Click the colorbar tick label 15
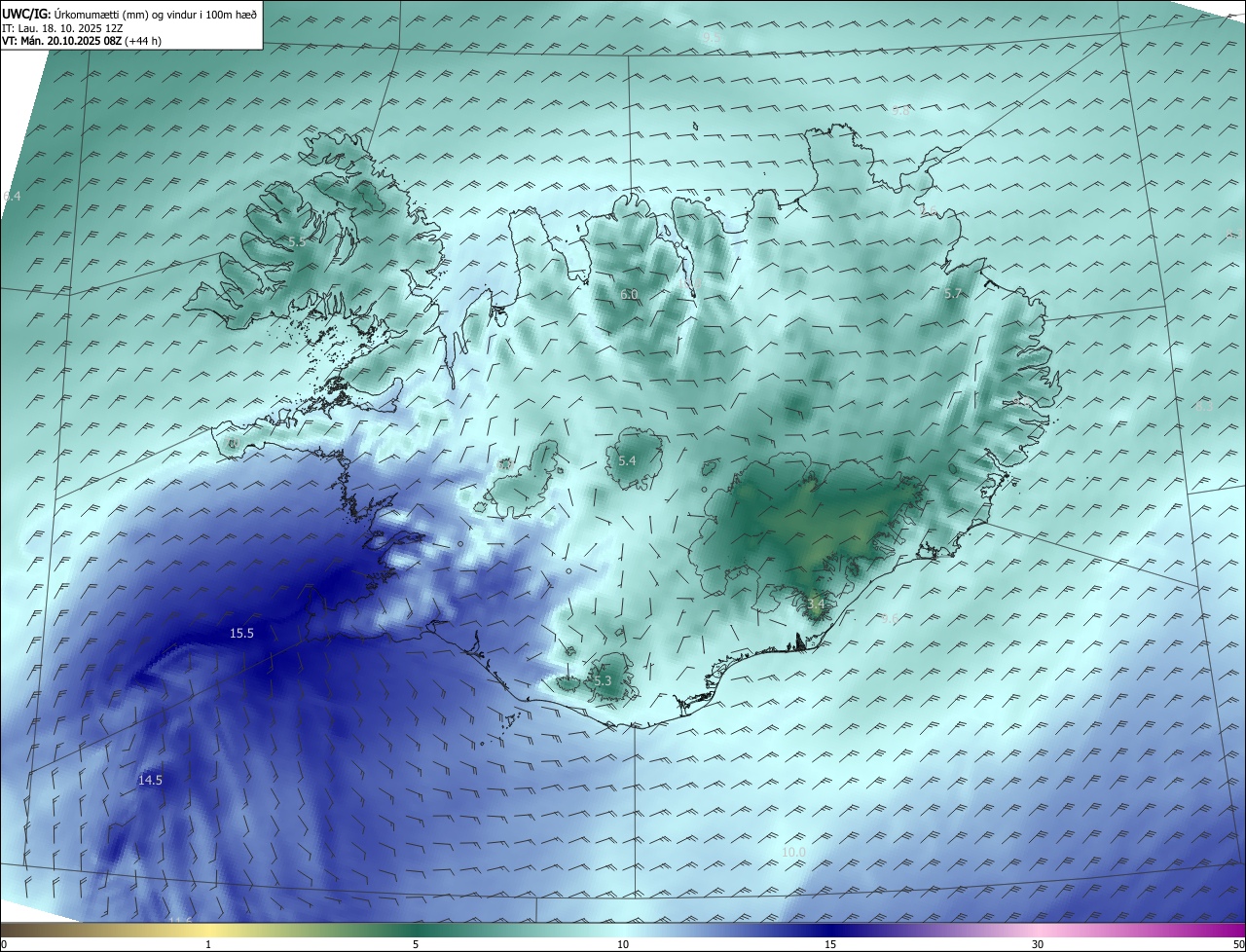Screen dimensions: 1246x952 830,944
